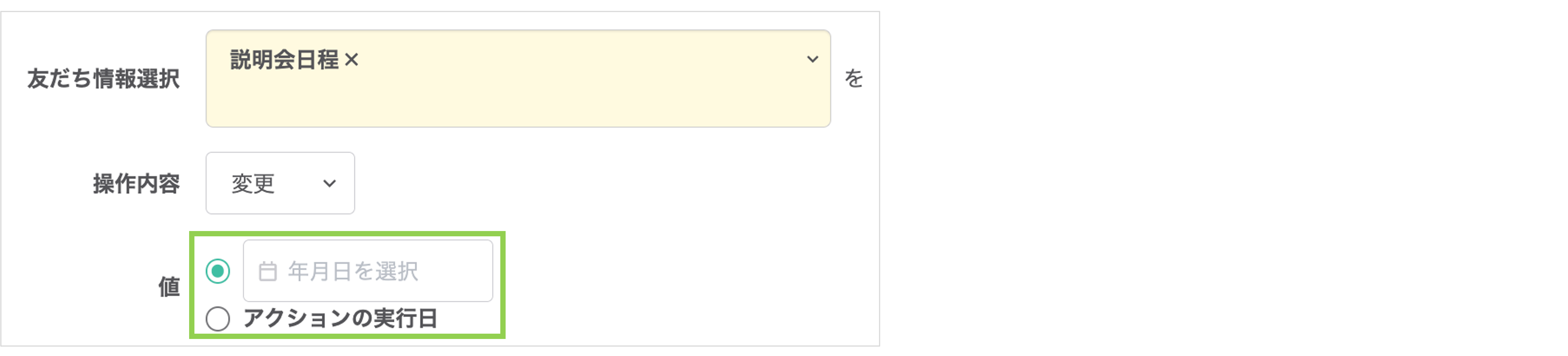Click the 説明会日程 selected tag text
This screenshot has height=356, width=1568.
click(x=284, y=60)
